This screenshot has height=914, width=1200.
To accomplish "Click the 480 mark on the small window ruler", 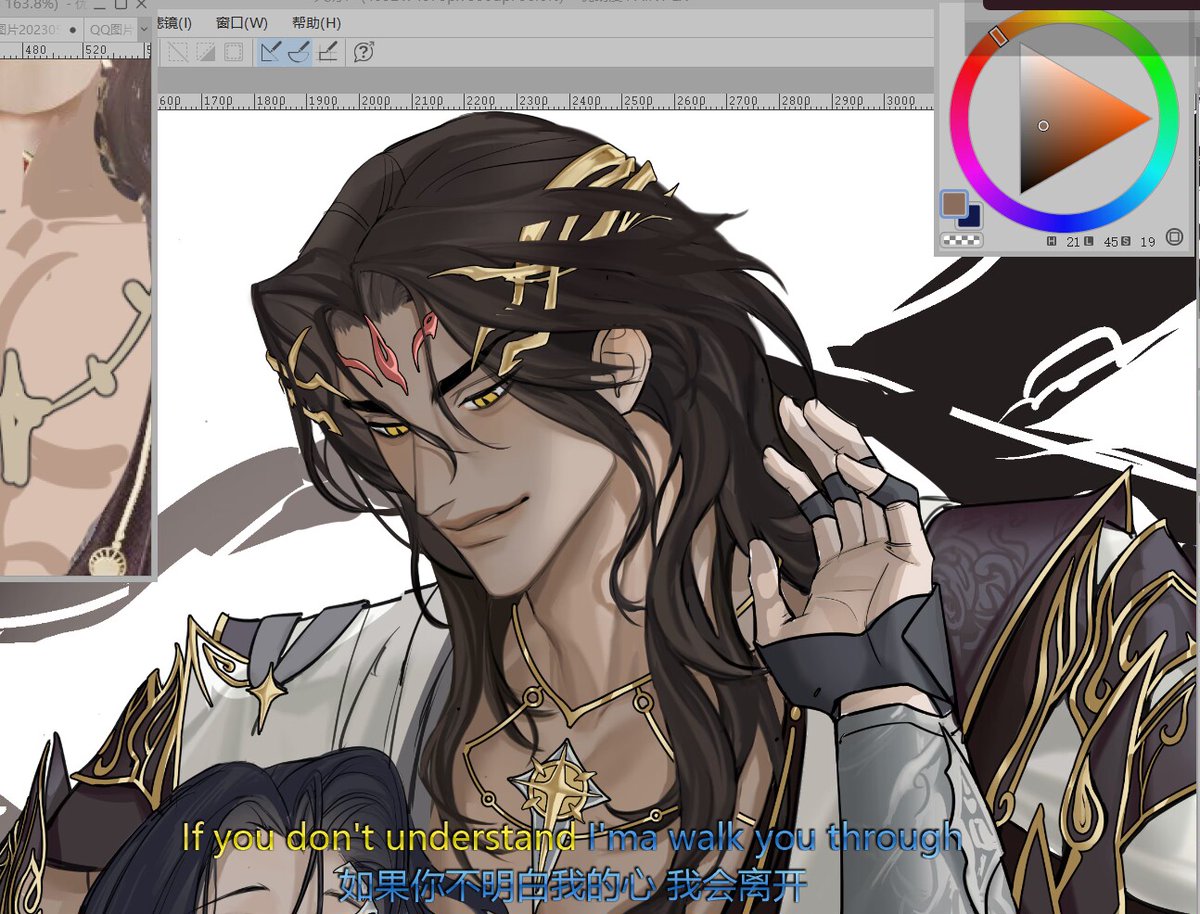I will point(36,49).
